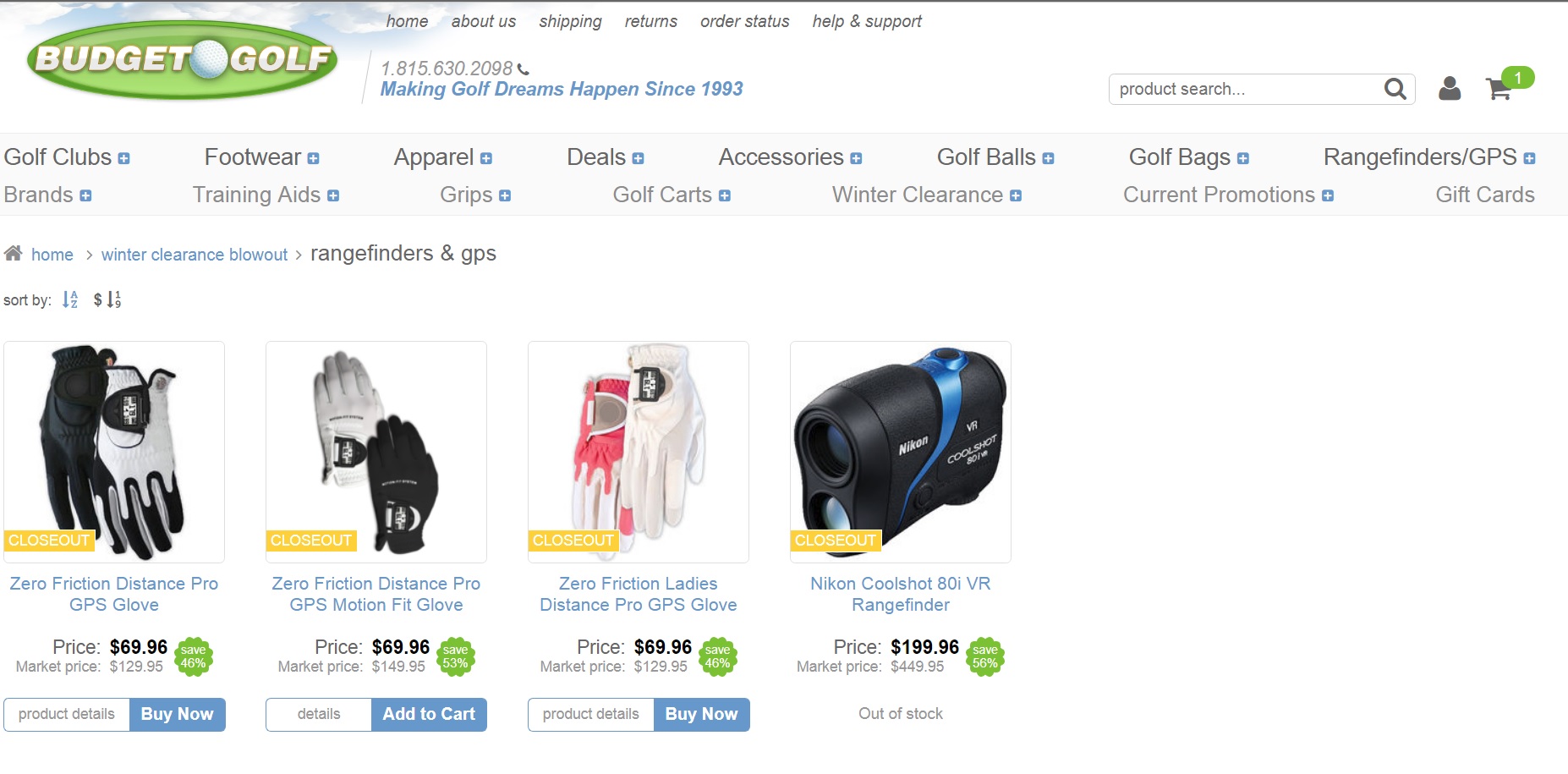Go to the order status page
Viewport: 1568px width, 774px height.
pyautogui.click(x=744, y=21)
